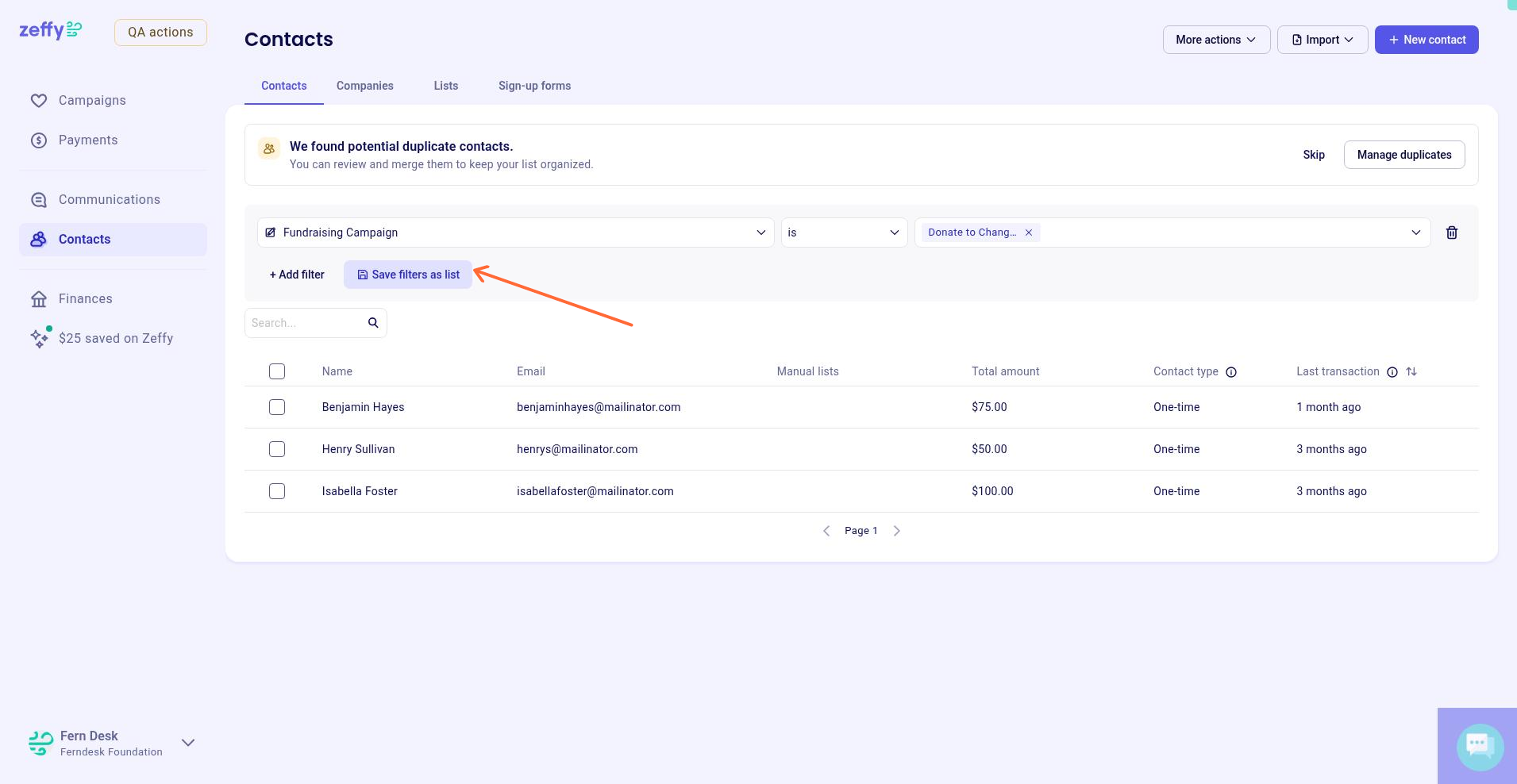This screenshot has height=784, width=1517.
Task: Click the $75.00 total amount
Action: [x=989, y=407]
